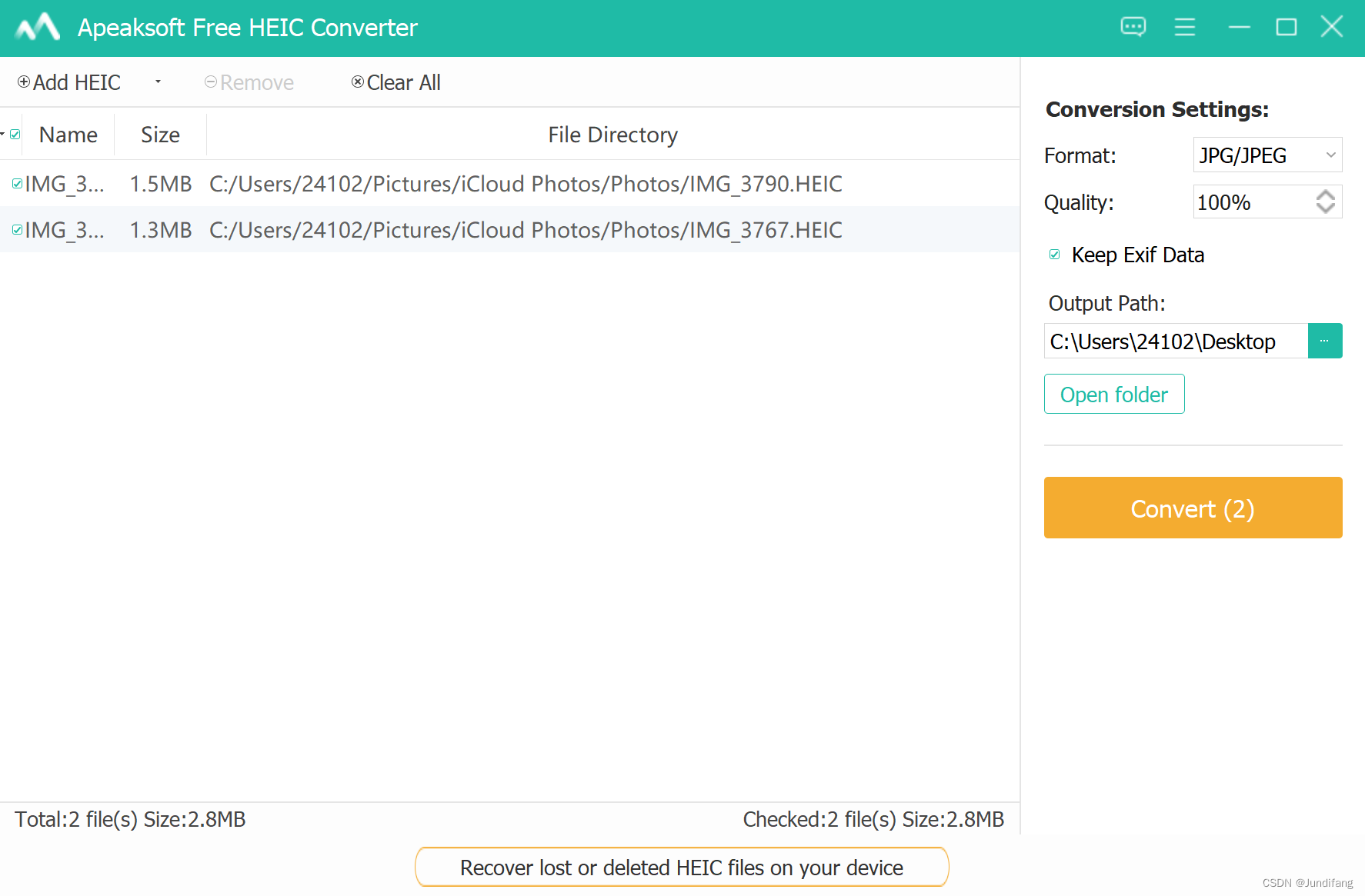1365x896 pixels.
Task: Open the Format JPG/JPEG dropdown
Action: click(1267, 155)
